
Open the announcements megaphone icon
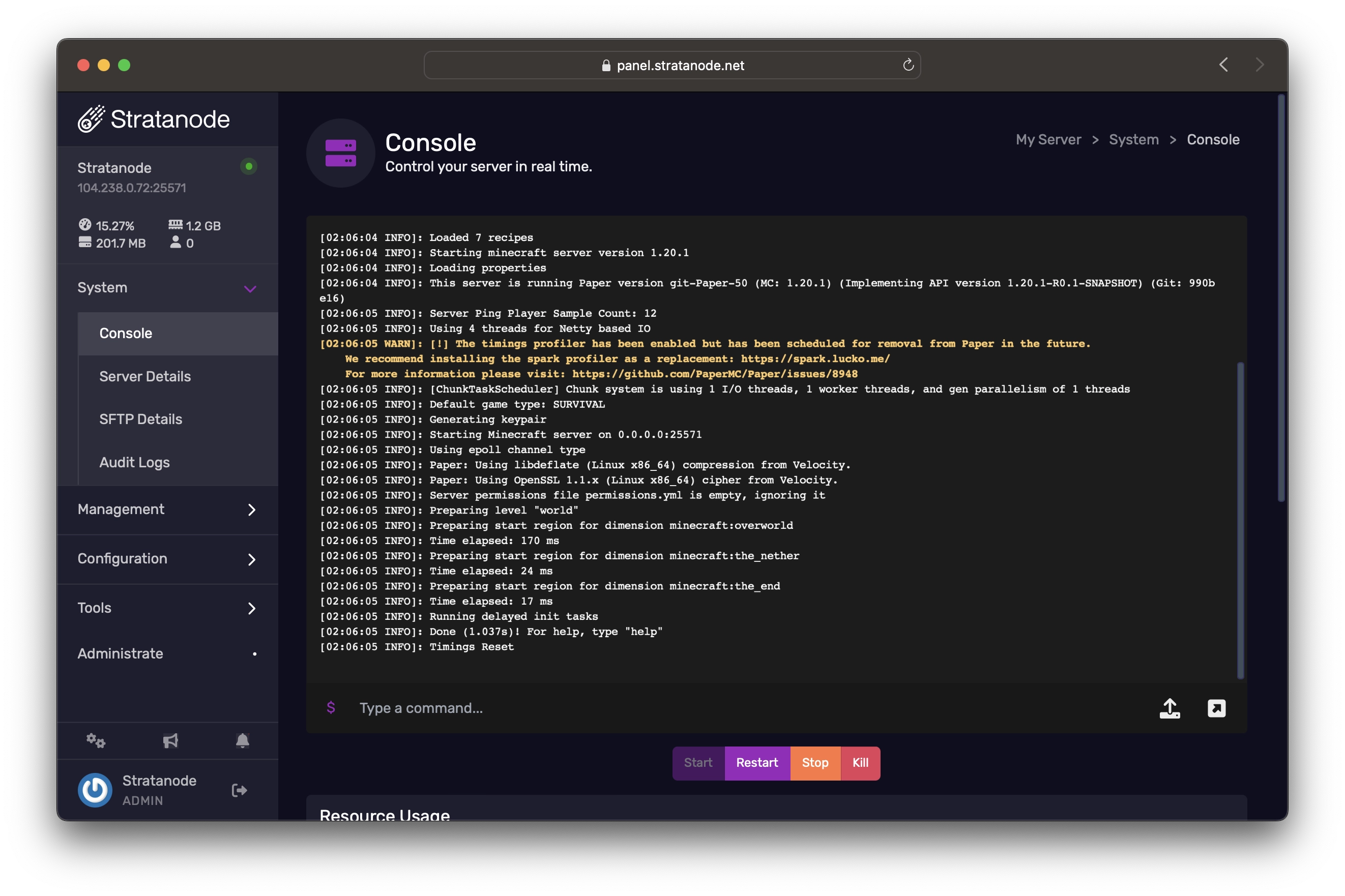[170, 740]
